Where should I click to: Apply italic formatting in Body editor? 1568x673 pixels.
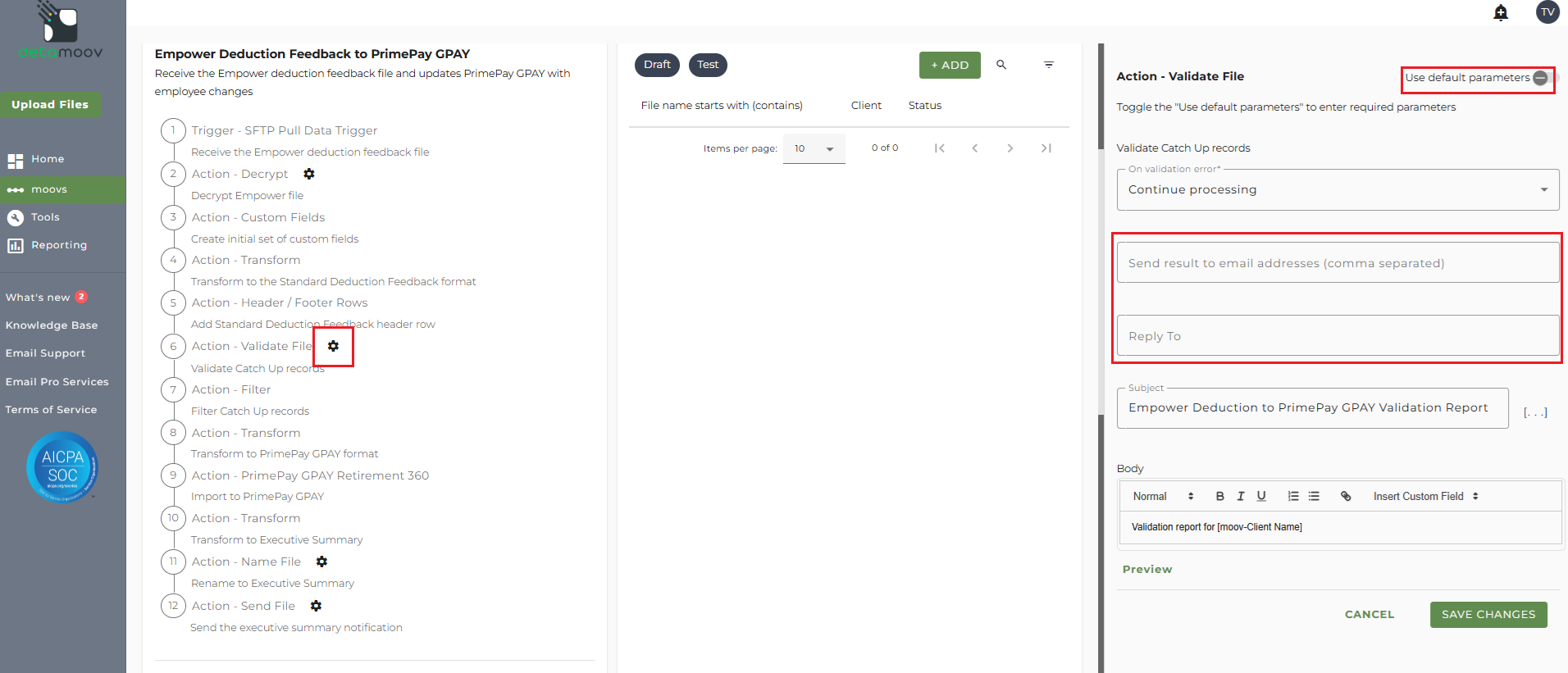pos(1241,496)
